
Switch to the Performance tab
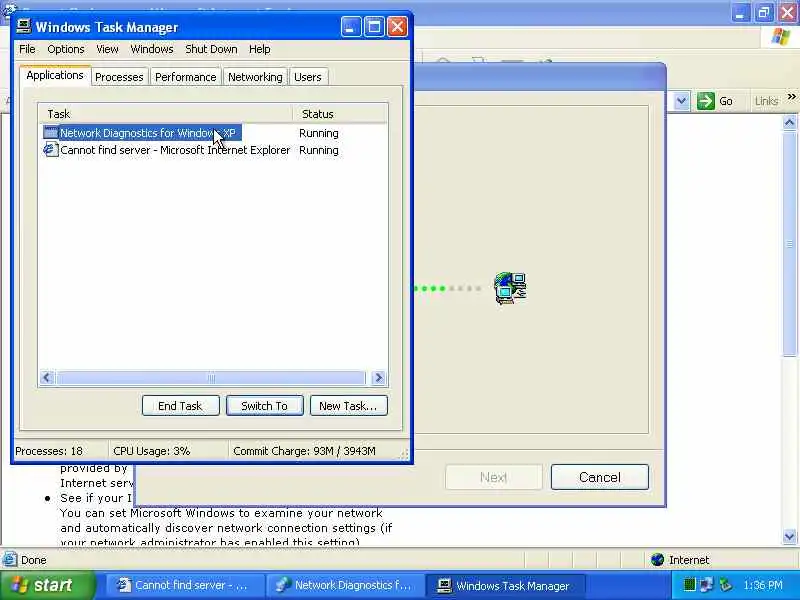(186, 77)
